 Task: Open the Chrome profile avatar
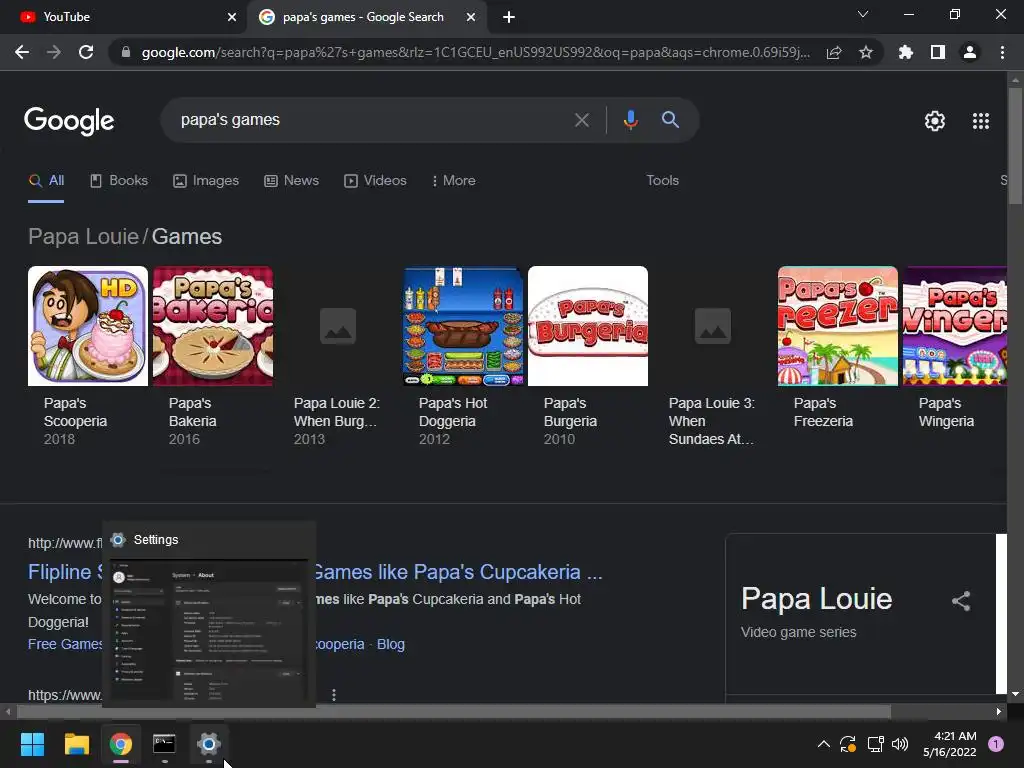click(970, 52)
